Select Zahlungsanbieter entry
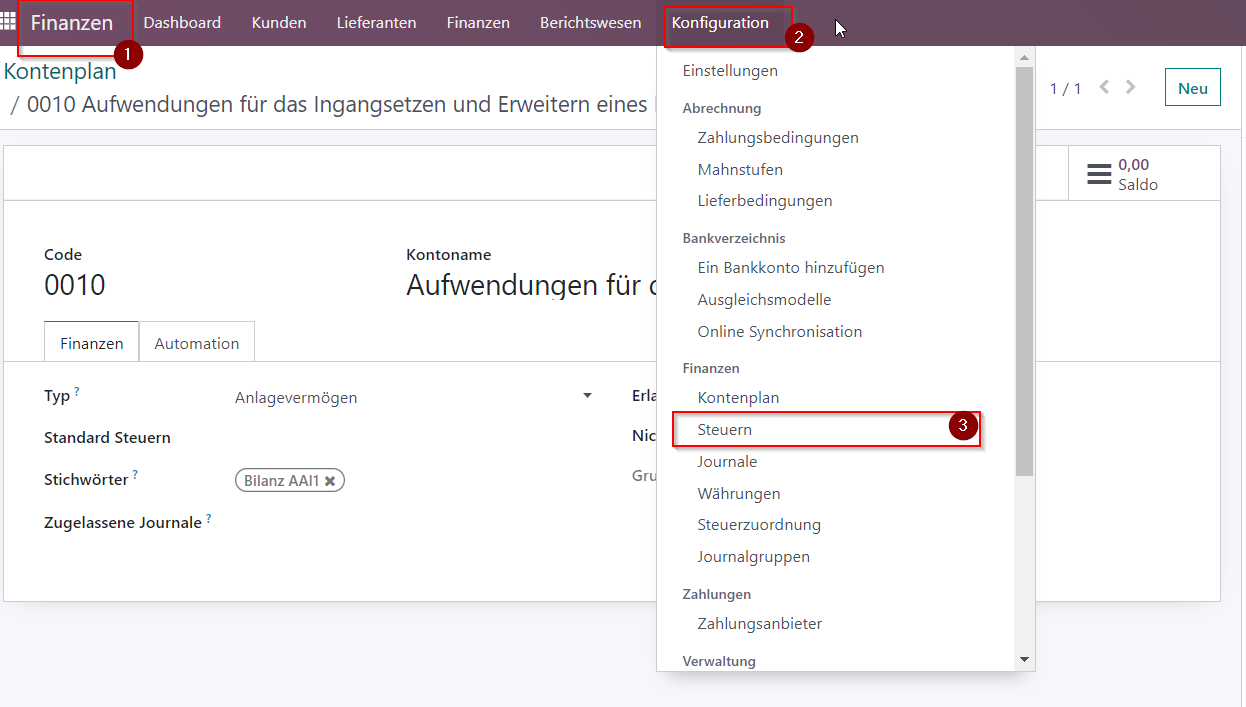The width and height of the screenshot is (1246, 707). coord(760,624)
